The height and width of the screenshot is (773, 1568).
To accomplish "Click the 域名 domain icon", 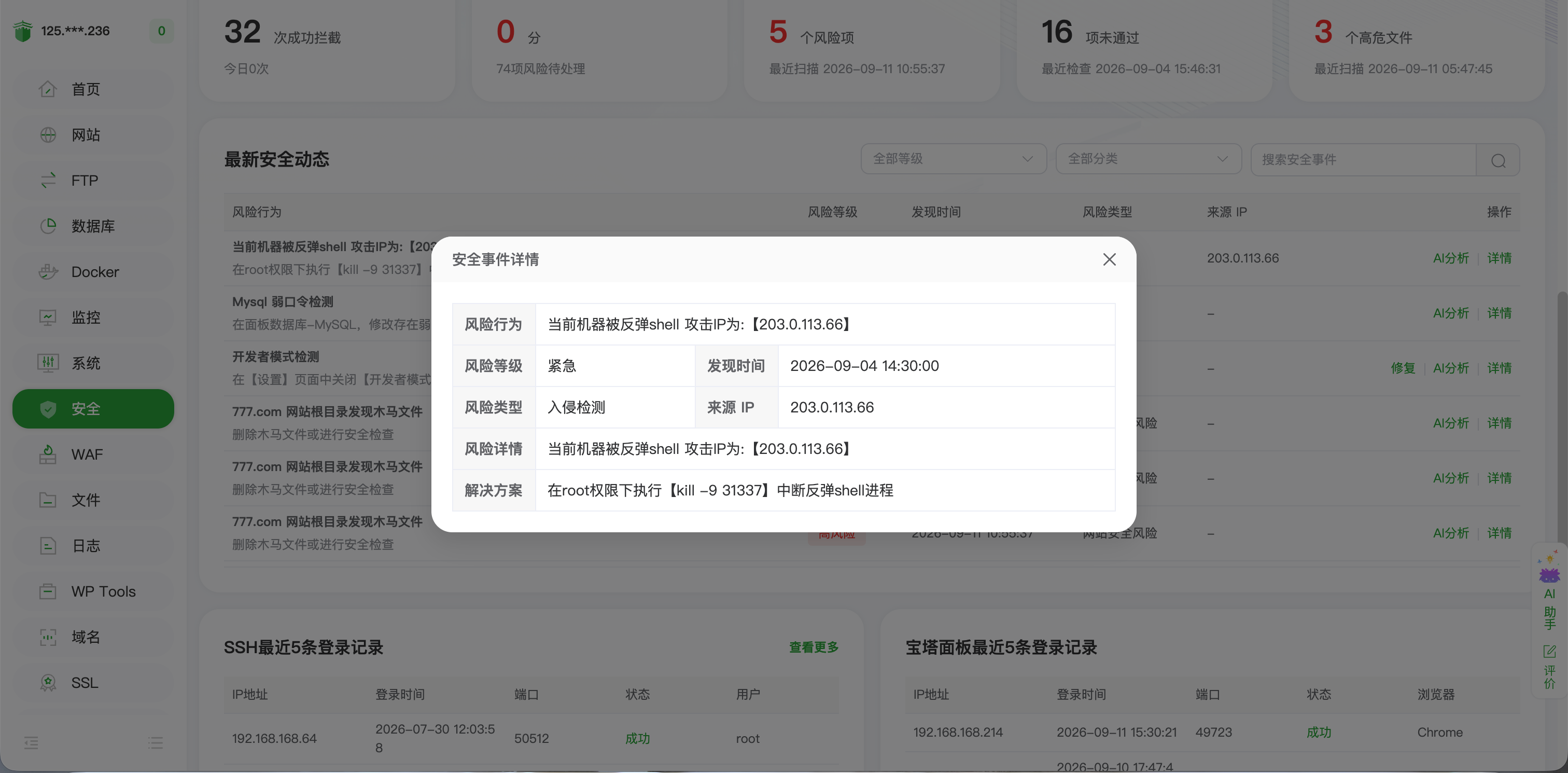I will [x=48, y=637].
